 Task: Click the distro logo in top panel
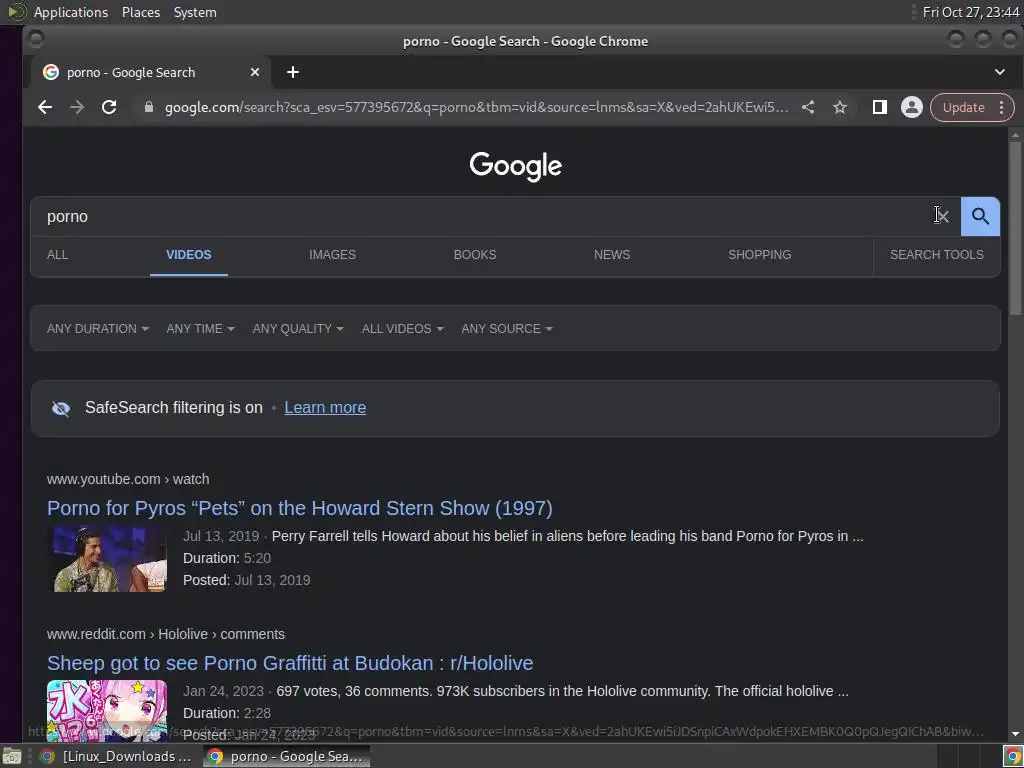pyautogui.click(x=16, y=12)
